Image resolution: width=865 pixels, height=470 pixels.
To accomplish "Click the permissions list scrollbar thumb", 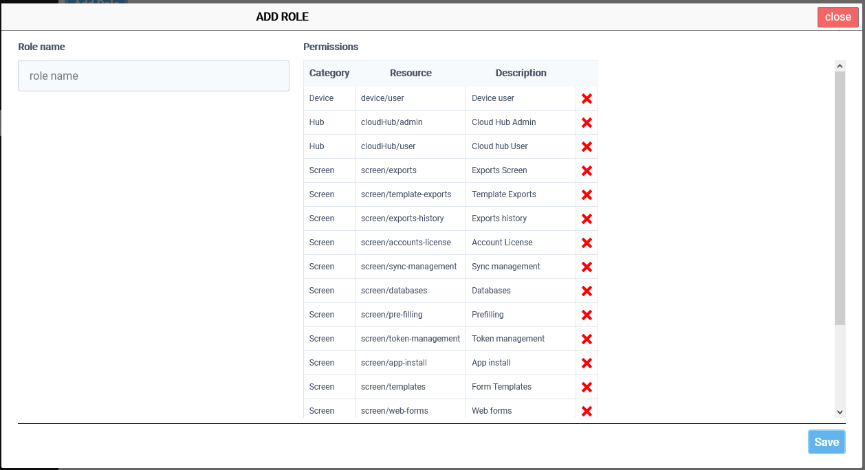I will coord(840,197).
